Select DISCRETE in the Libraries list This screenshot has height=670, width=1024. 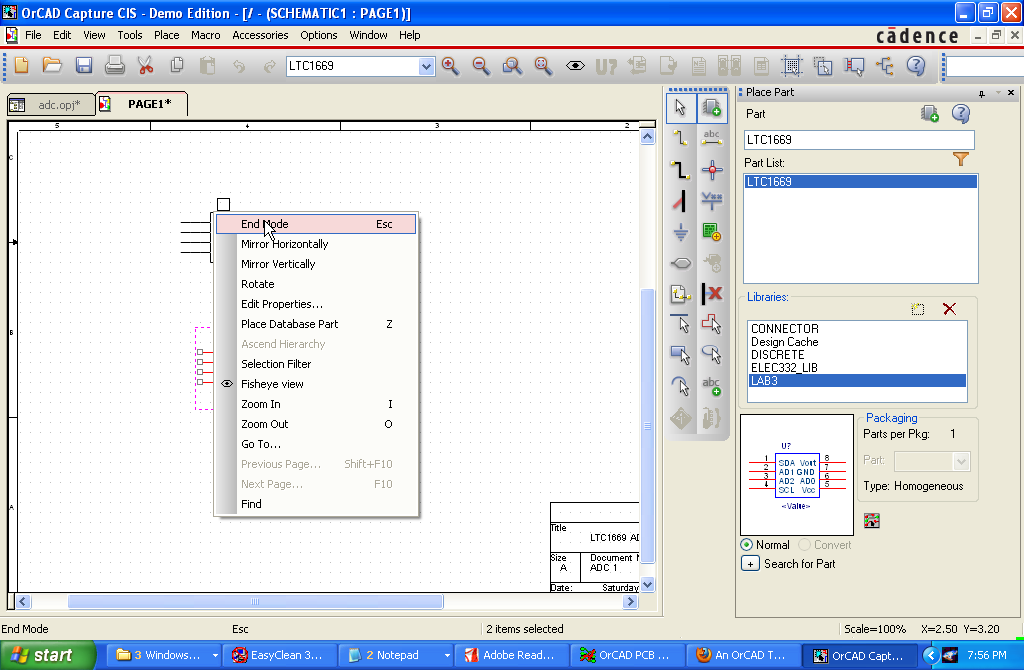pyautogui.click(x=857, y=355)
